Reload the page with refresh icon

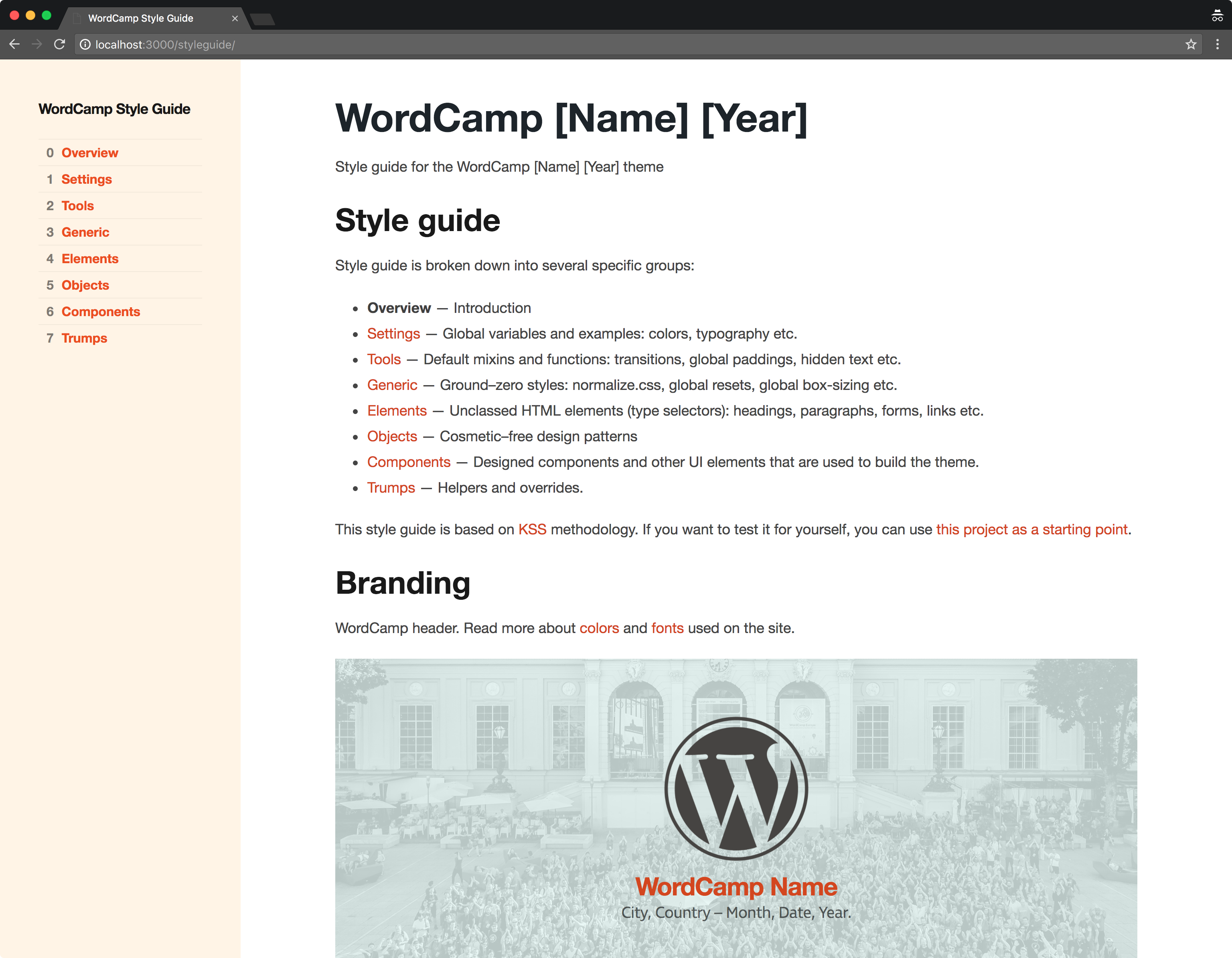[x=60, y=45]
